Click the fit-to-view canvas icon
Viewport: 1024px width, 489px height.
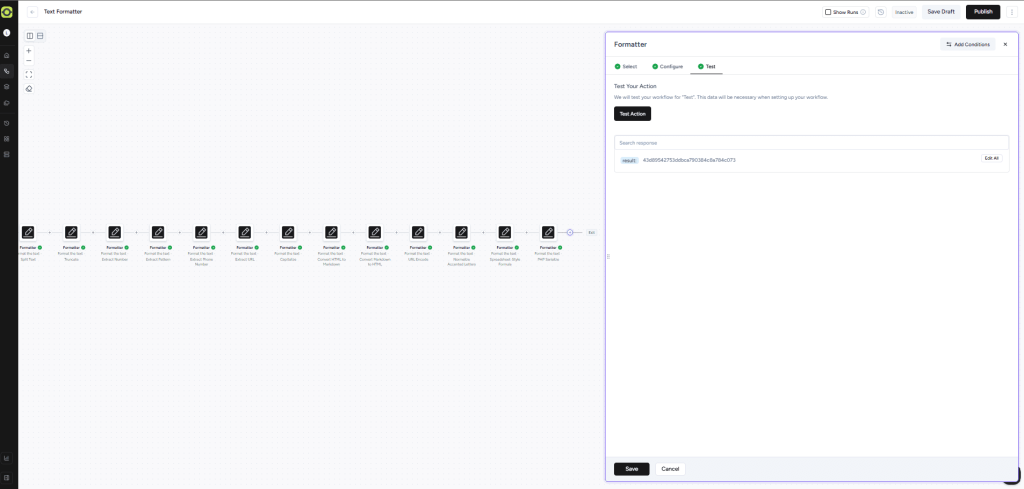pyautogui.click(x=29, y=74)
